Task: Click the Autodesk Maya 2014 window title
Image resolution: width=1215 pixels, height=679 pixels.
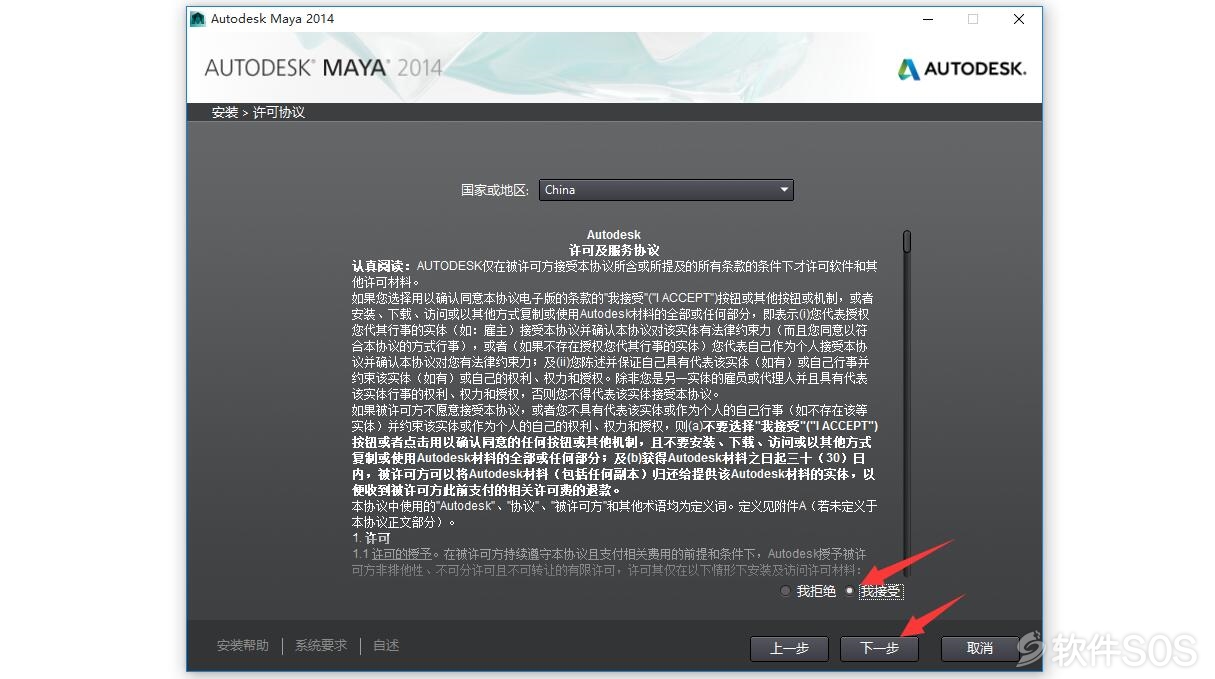Action: pos(272,19)
